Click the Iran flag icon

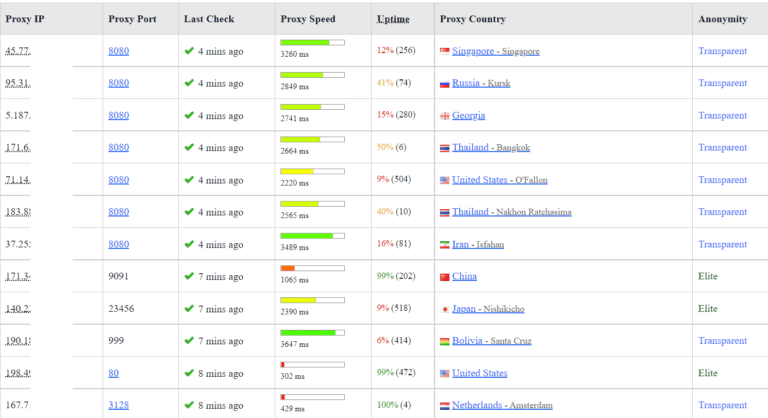point(444,244)
